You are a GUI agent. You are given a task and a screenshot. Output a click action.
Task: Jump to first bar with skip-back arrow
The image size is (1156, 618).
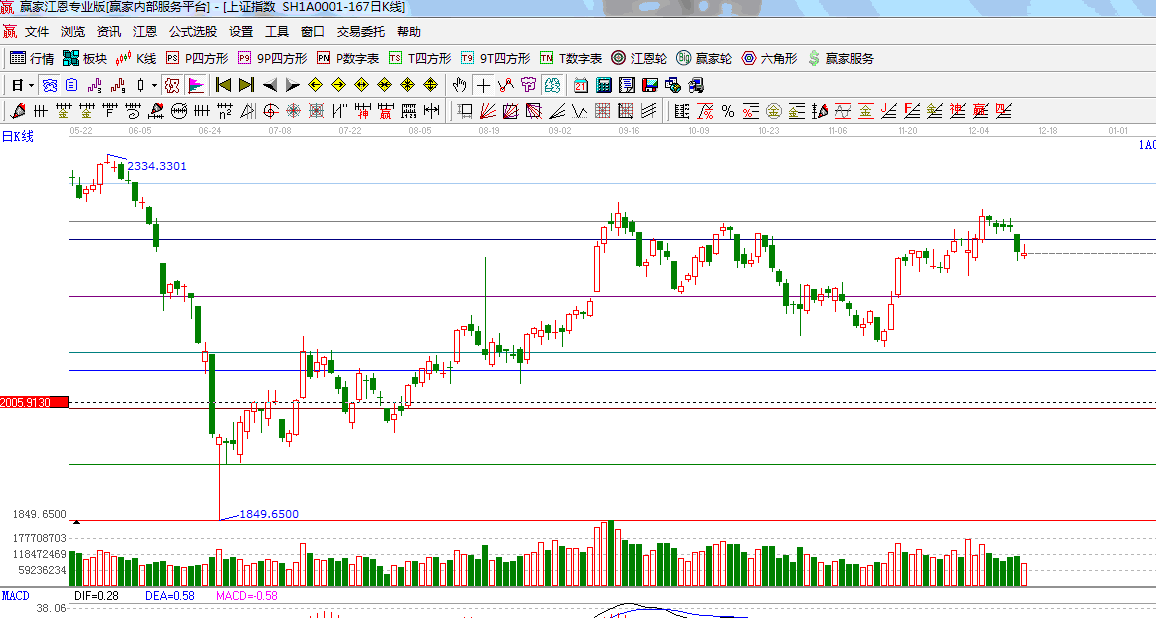pos(224,85)
